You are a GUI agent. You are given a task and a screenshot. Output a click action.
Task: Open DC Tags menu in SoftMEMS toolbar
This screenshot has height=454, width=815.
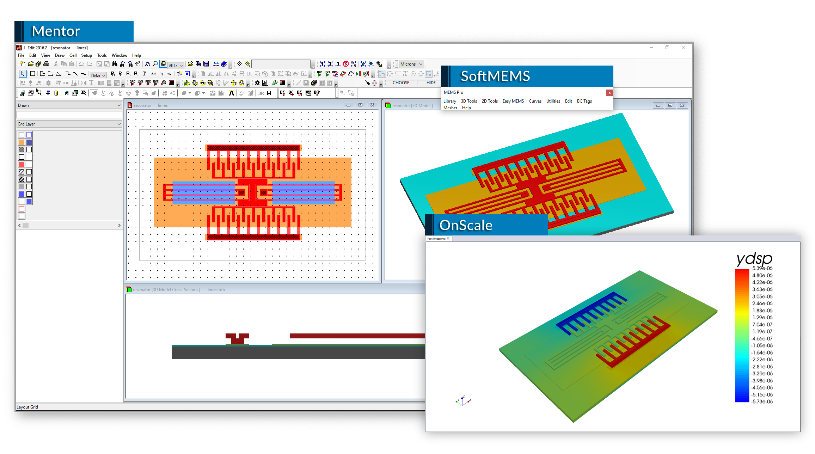[x=585, y=101]
